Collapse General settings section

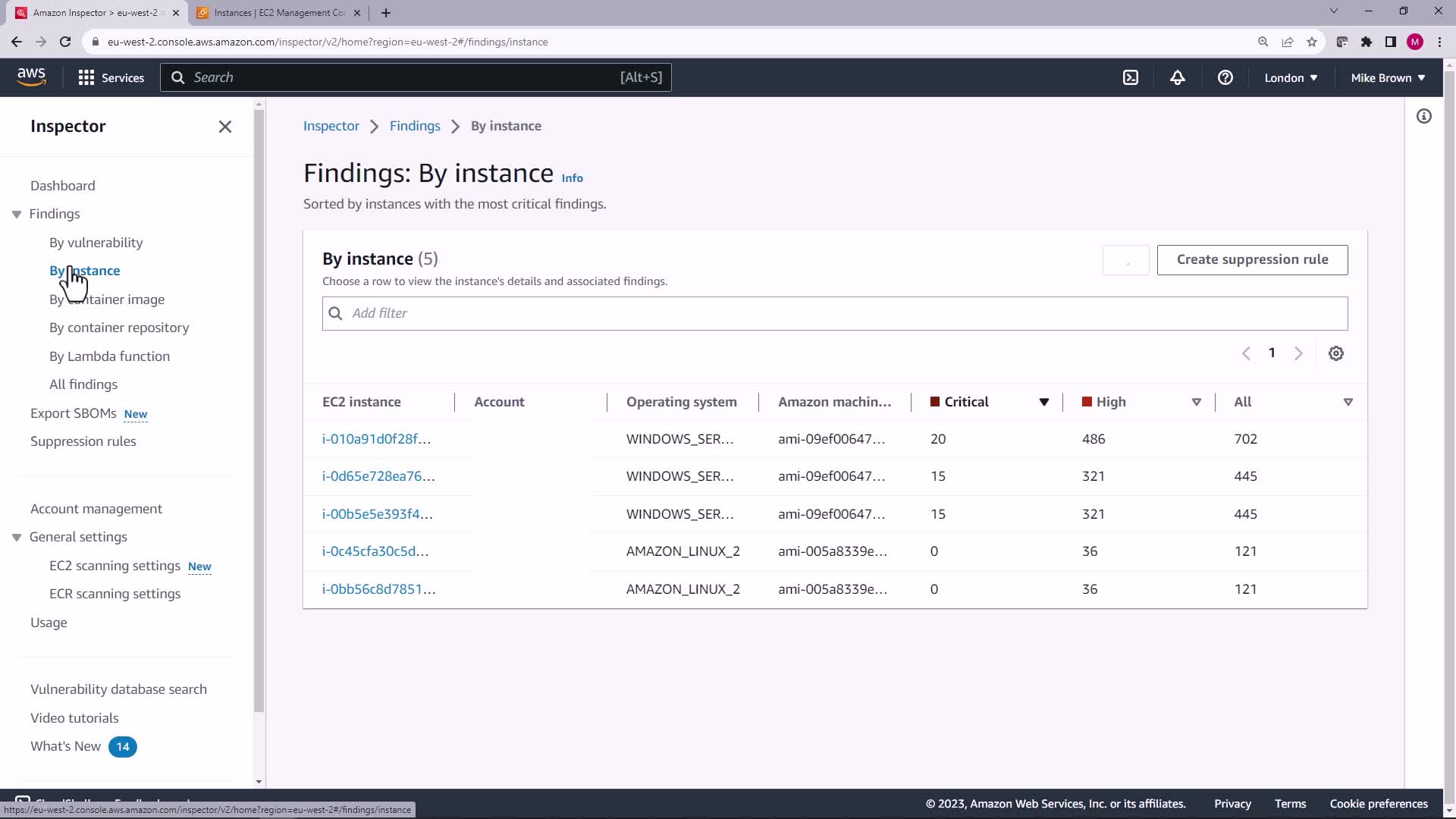tap(17, 538)
